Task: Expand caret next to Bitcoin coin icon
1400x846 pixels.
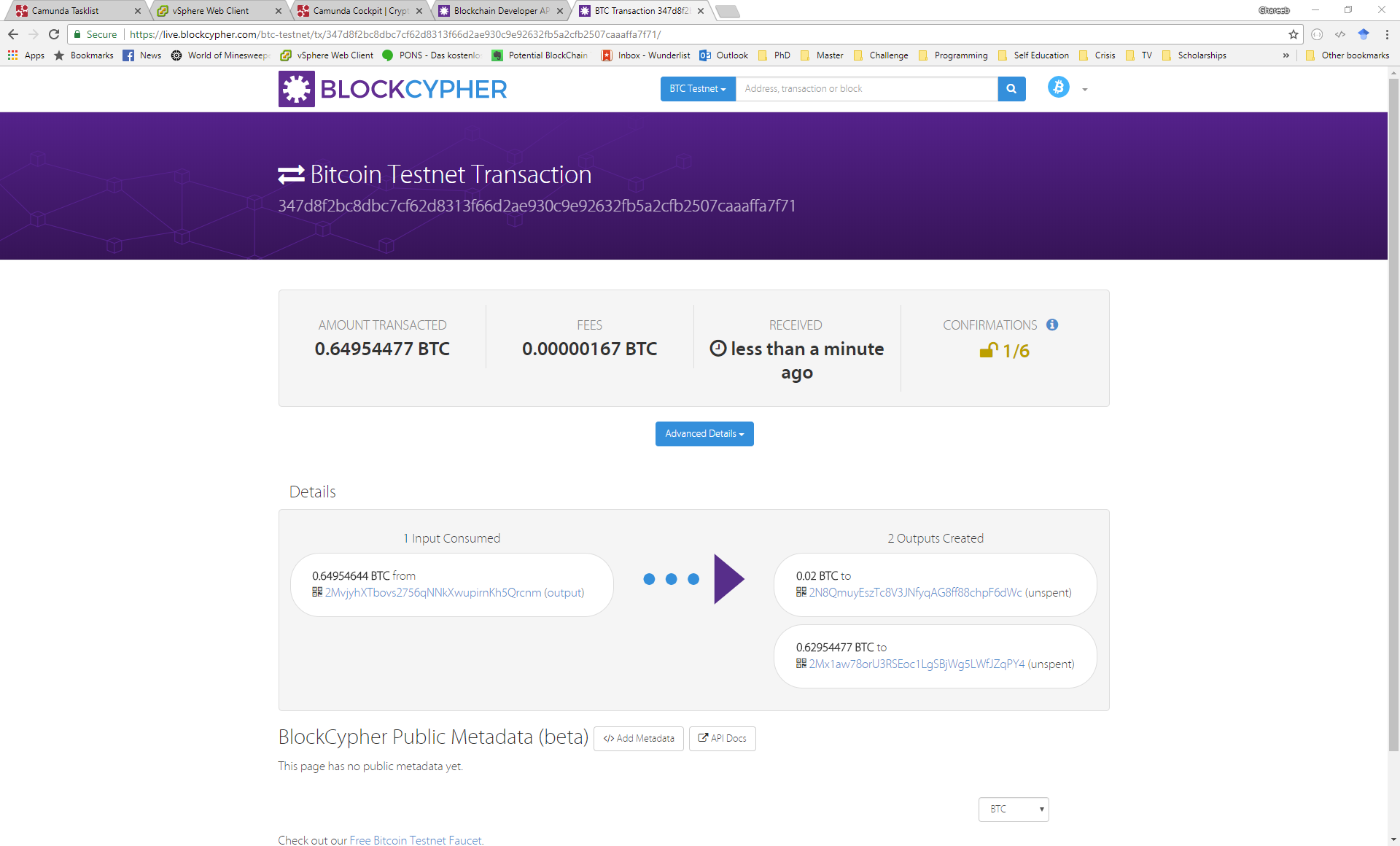Action: click(1085, 90)
